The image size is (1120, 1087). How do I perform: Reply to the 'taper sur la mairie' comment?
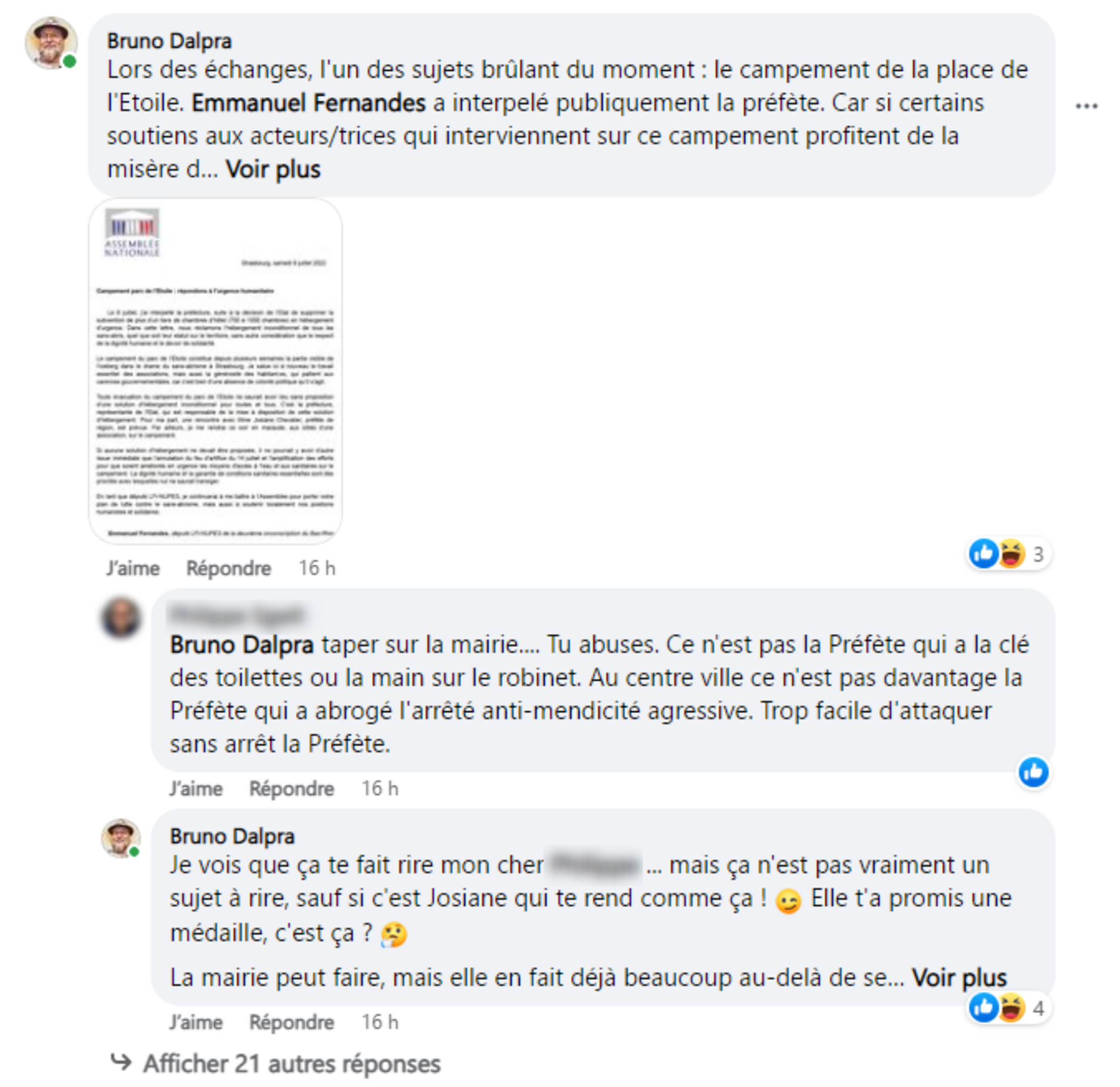tap(291, 789)
